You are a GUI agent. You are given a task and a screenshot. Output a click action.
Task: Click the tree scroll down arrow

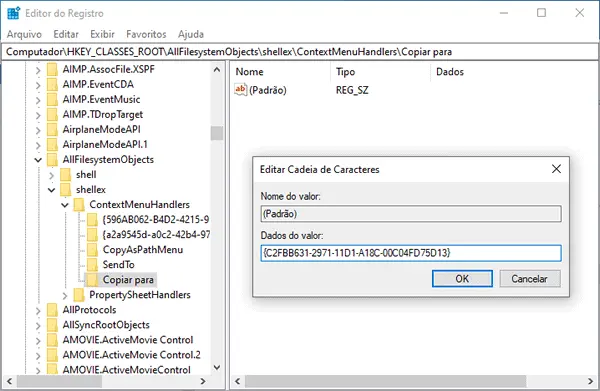(x=217, y=368)
